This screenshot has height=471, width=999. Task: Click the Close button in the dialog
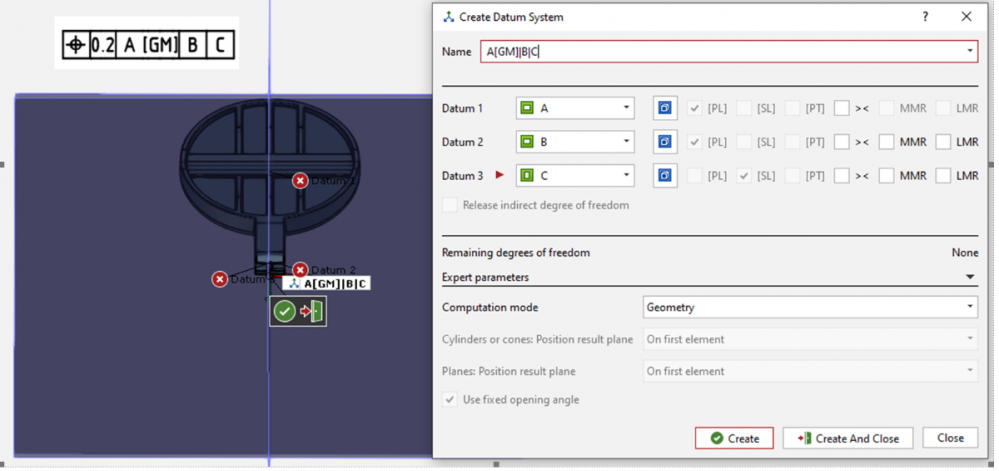pyautogui.click(x=950, y=438)
